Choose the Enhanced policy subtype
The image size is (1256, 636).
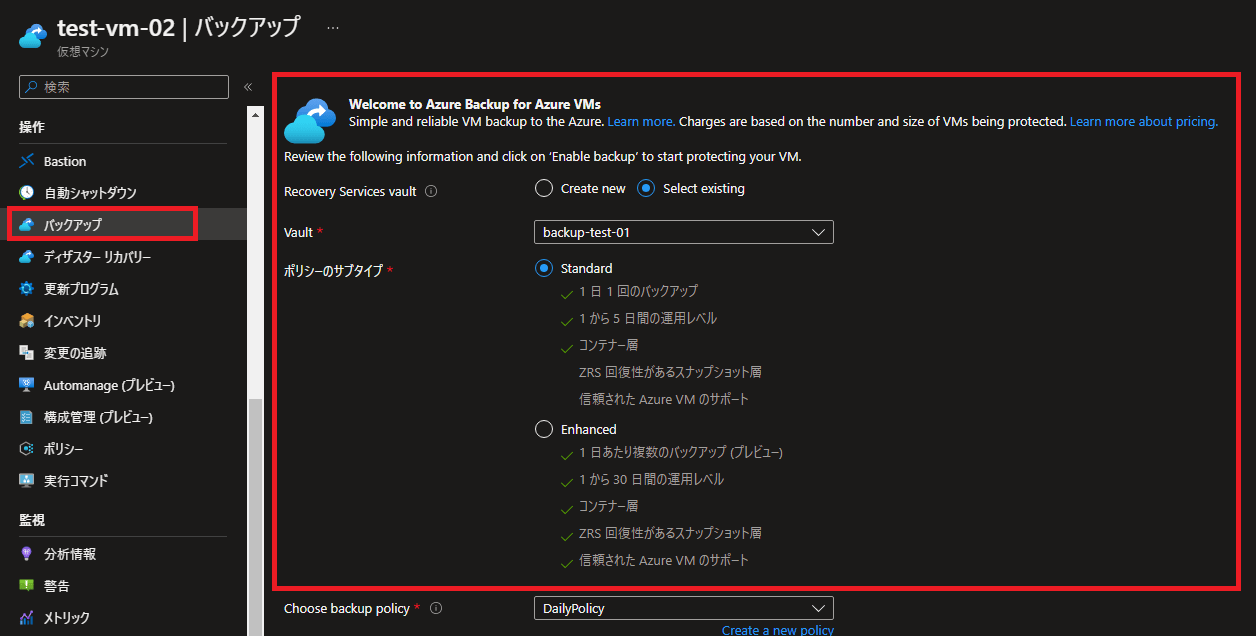544,429
